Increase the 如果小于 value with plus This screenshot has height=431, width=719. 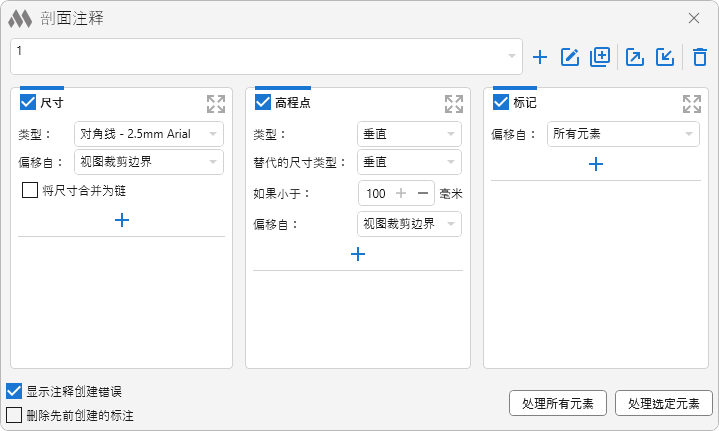click(401, 193)
